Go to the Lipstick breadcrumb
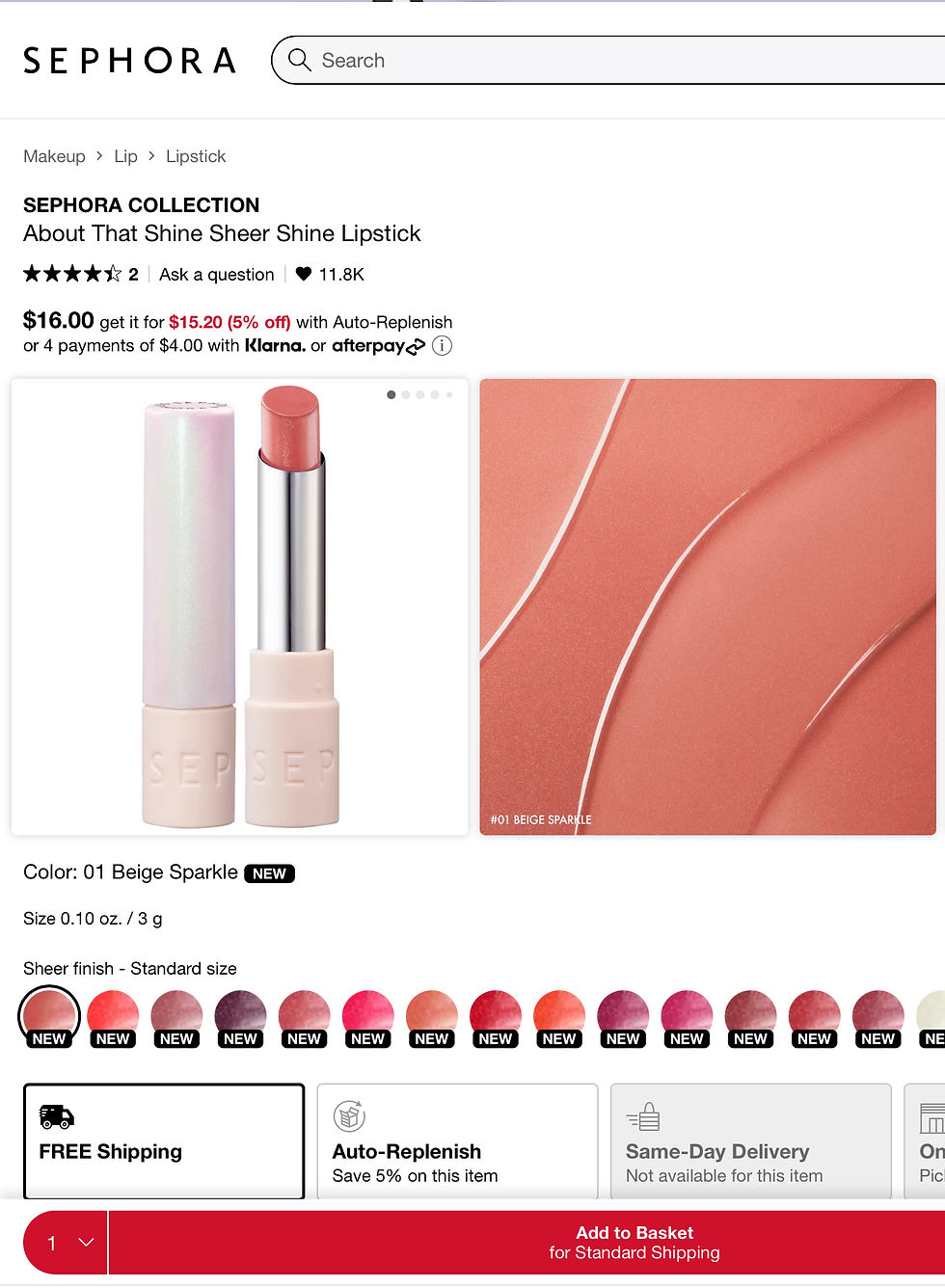This screenshot has width=945, height=1288. pos(196,156)
